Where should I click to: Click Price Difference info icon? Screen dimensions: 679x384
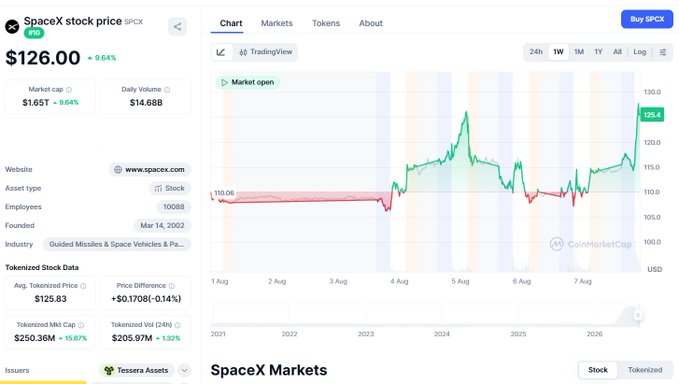point(171,286)
